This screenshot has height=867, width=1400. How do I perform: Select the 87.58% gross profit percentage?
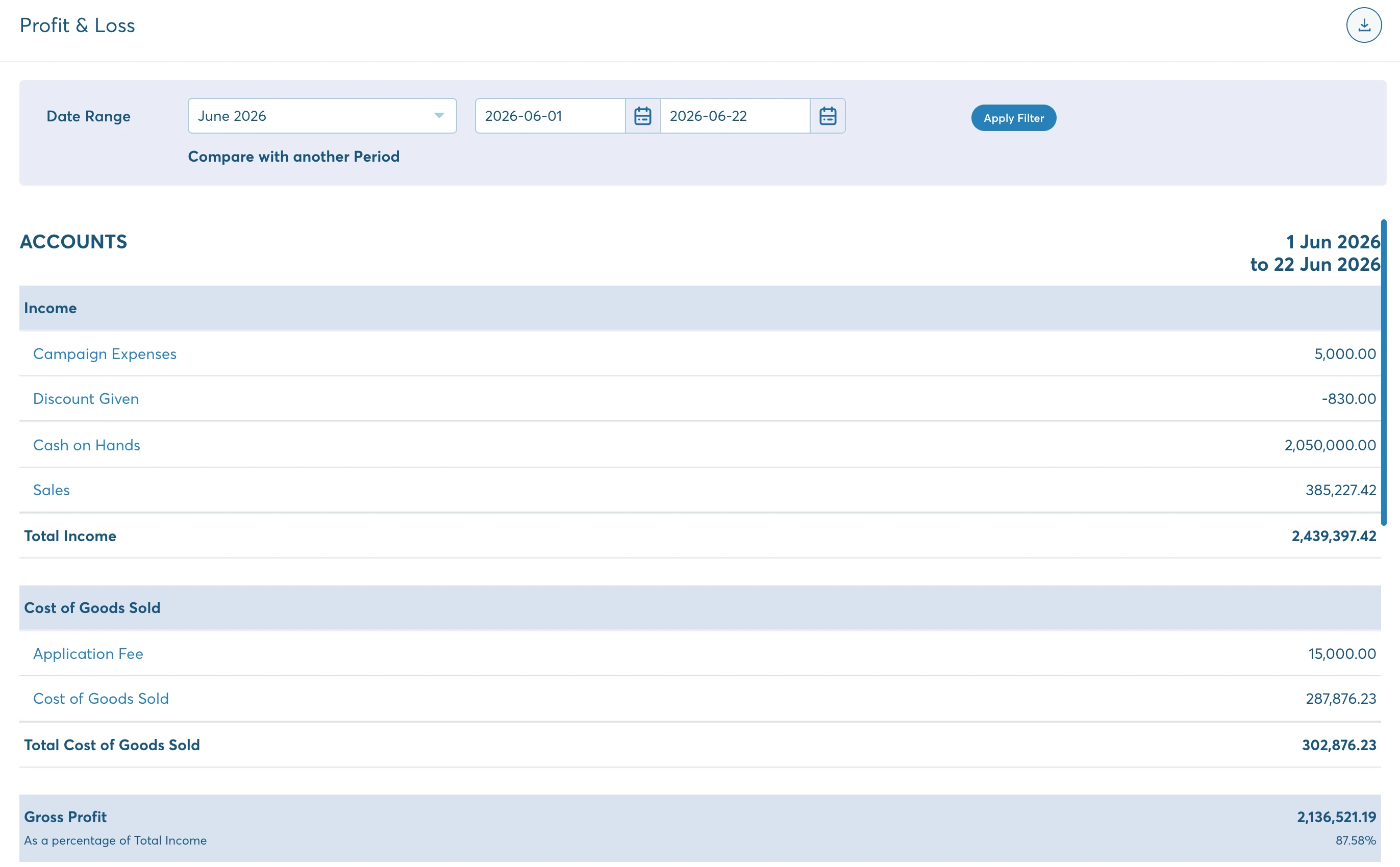pyautogui.click(x=1355, y=840)
